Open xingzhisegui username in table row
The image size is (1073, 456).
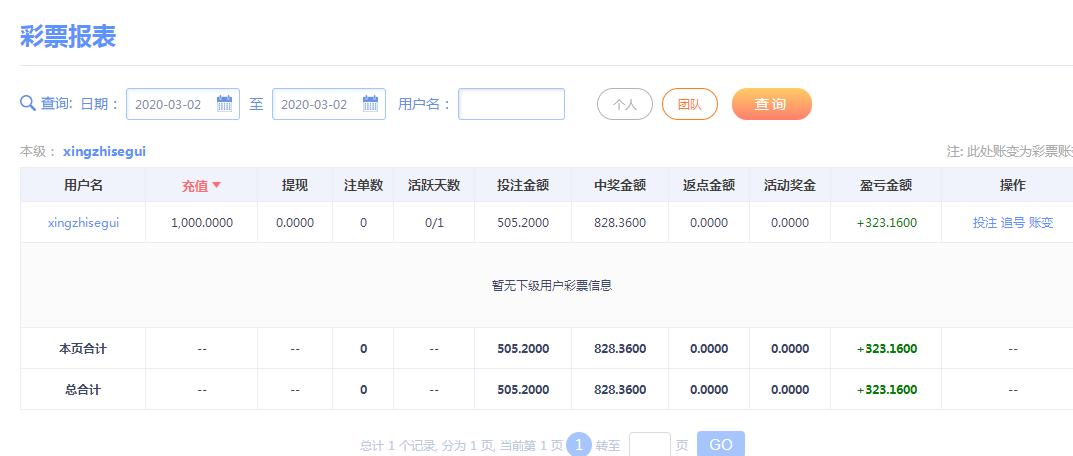83,223
